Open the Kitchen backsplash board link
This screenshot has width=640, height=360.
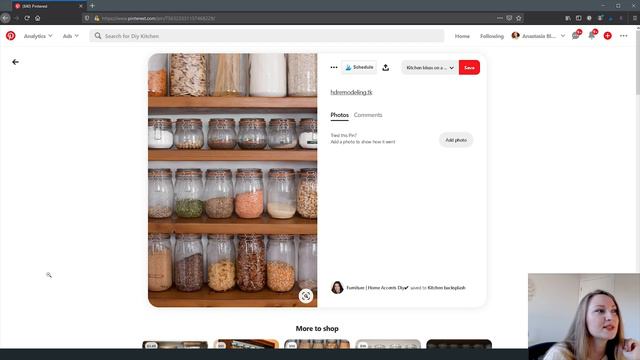pyautogui.click(x=447, y=288)
